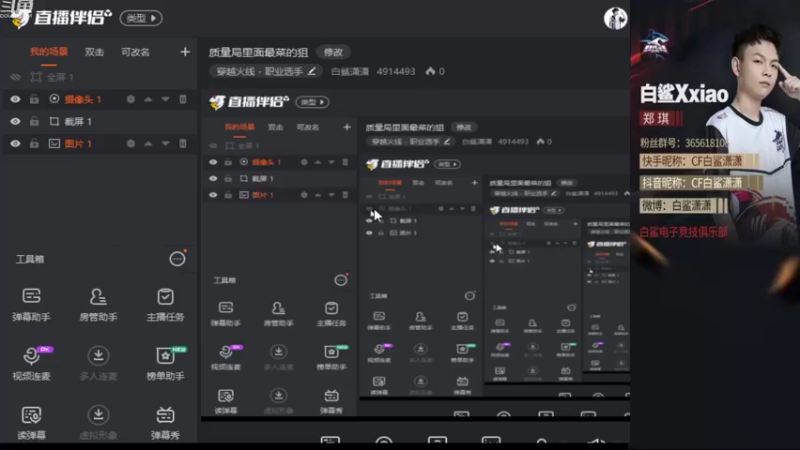
Task: Click 弹幕助手 in the largest nested preview
Action: (x=226, y=313)
